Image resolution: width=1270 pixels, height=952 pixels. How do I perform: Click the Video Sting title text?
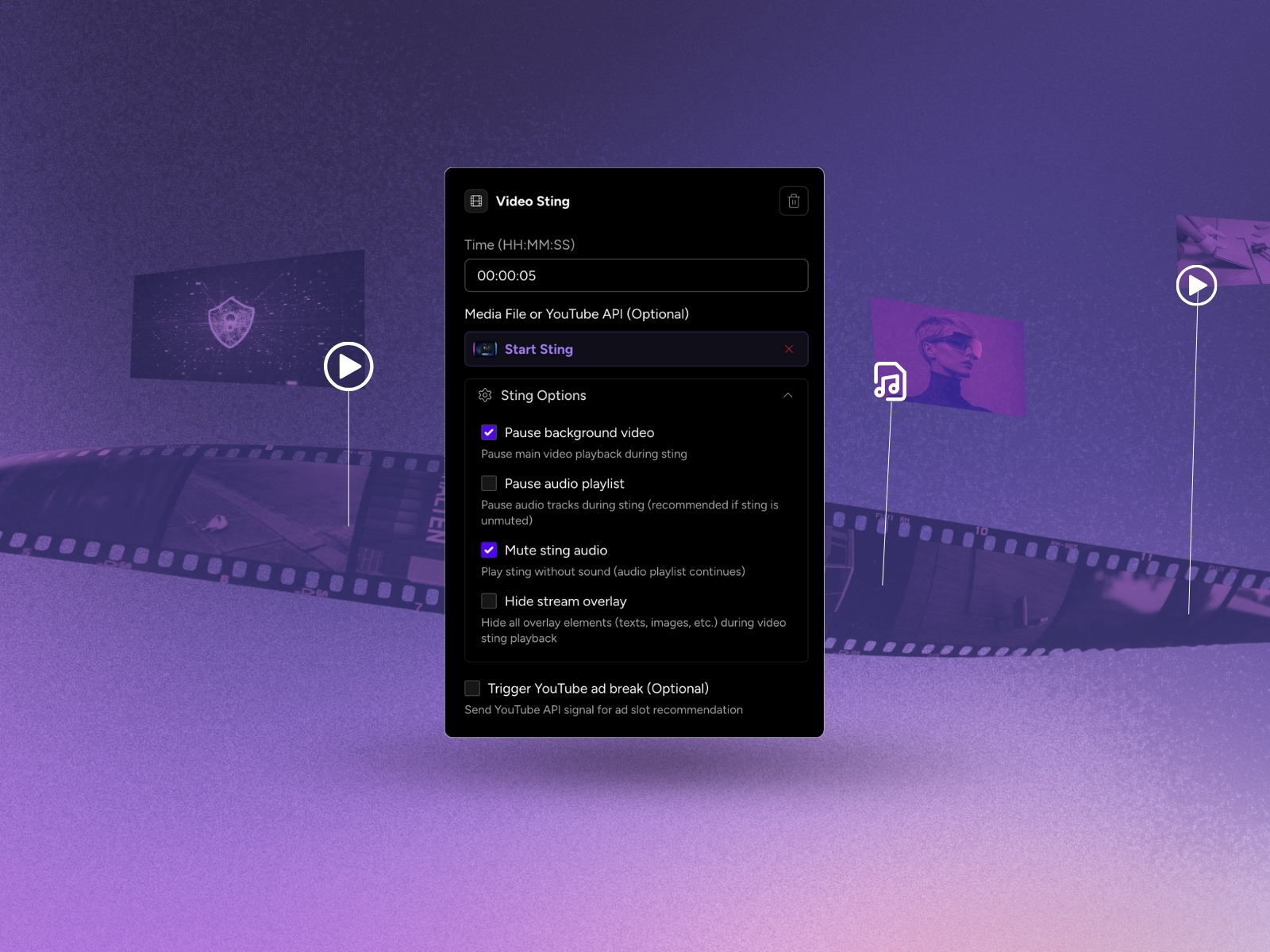(x=532, y=202)
